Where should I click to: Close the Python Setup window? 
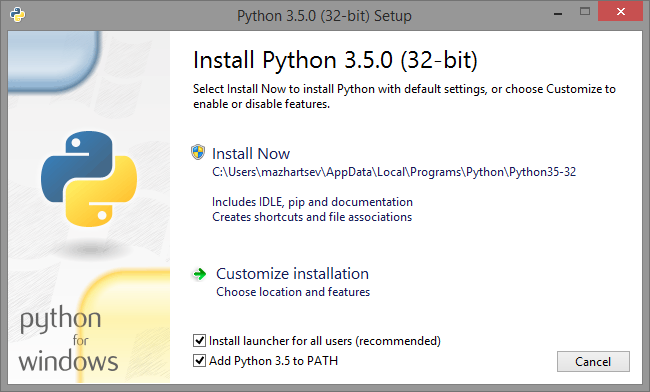click(620, 12)
